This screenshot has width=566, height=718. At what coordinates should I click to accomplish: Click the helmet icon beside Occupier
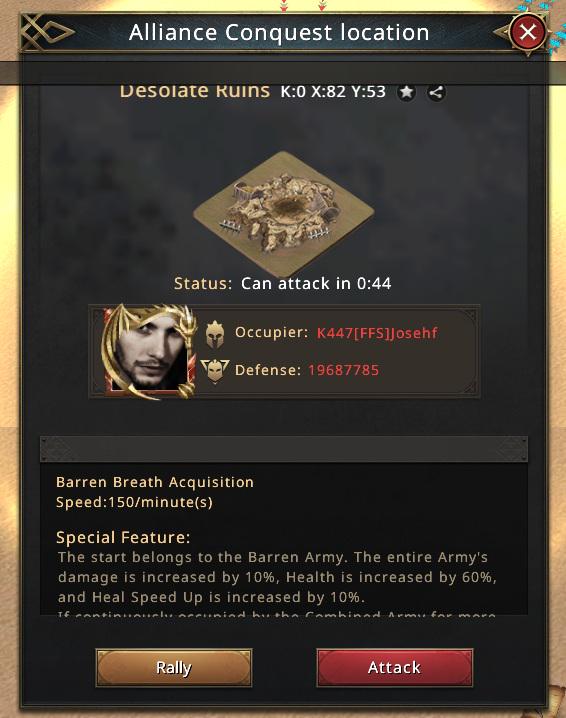pyautogui.click(x=215, y=334)
